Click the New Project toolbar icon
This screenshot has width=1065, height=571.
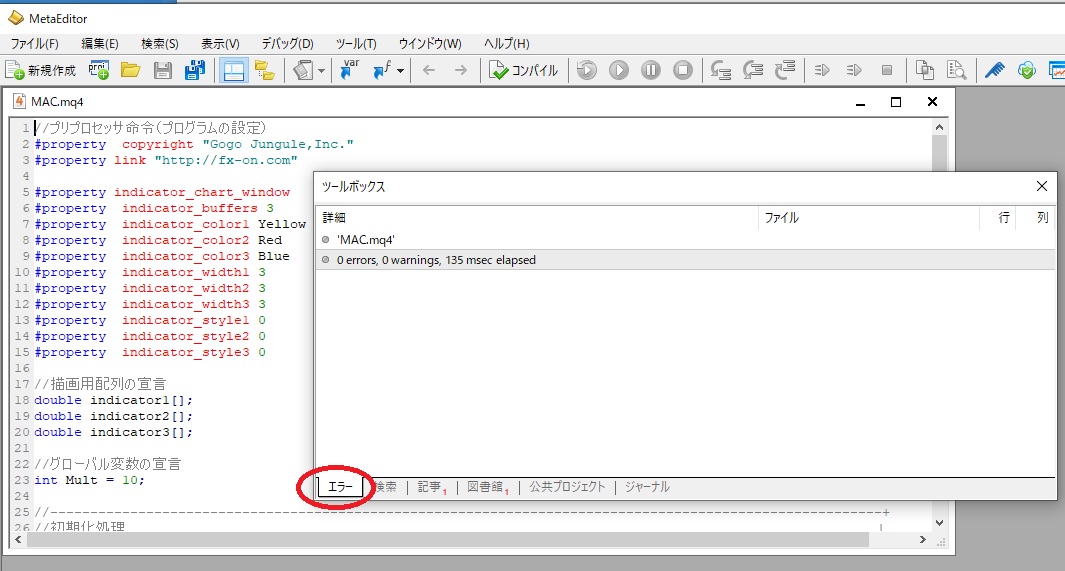click(99, 70)
